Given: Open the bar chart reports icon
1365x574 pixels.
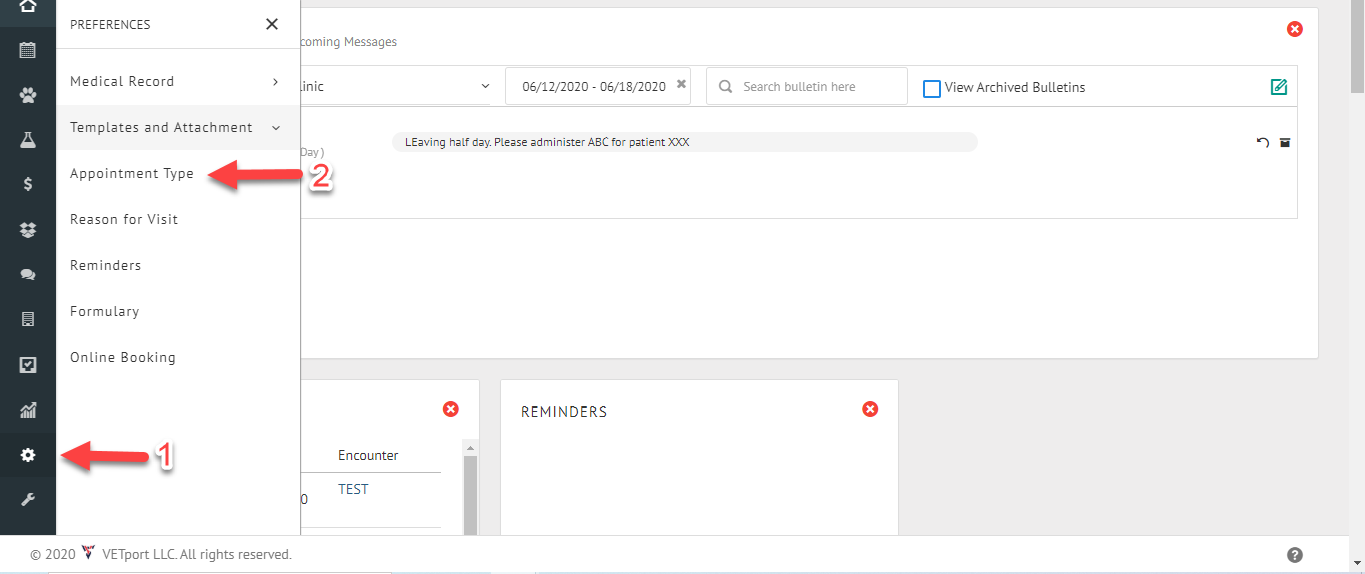Looking at the screenshot, I should coord(28,410).
